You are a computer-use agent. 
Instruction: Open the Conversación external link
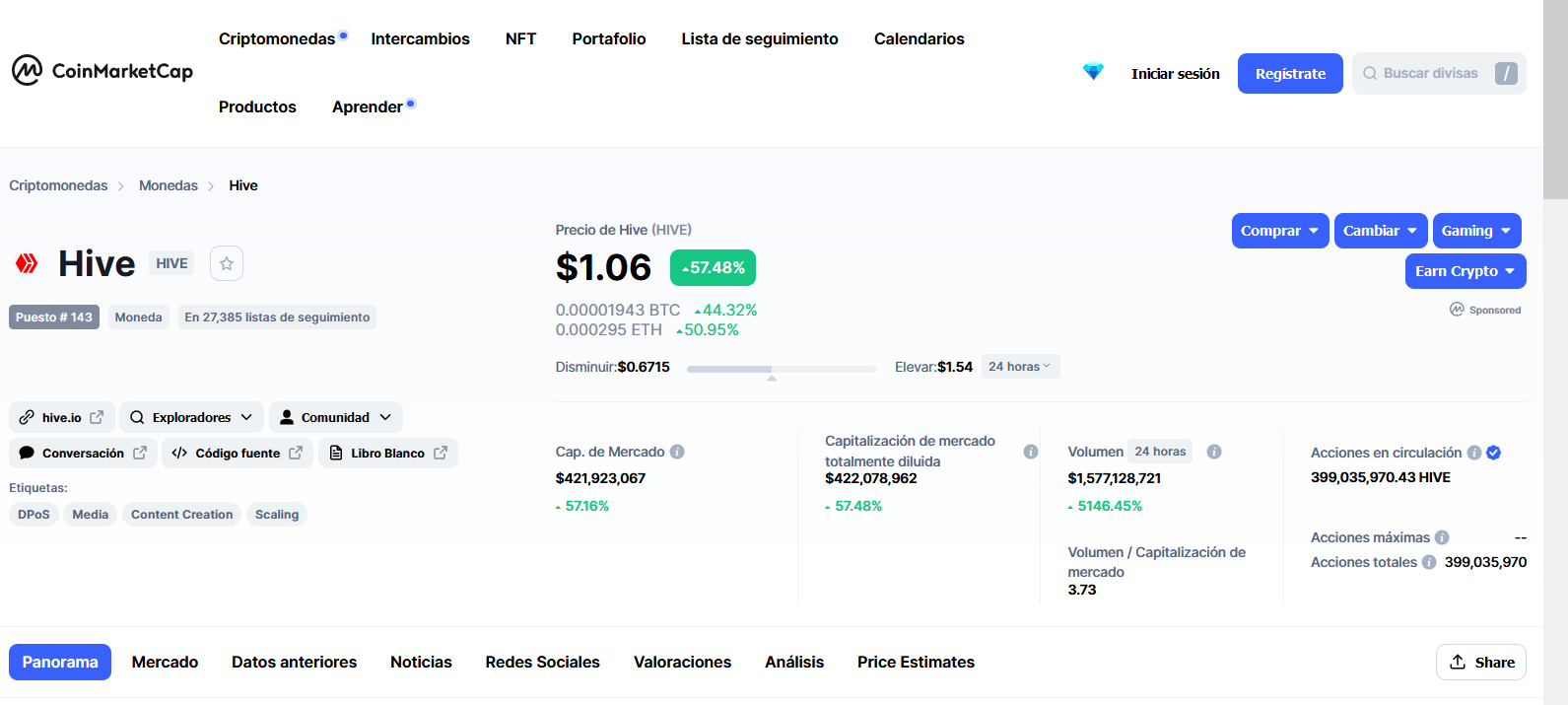84,453
